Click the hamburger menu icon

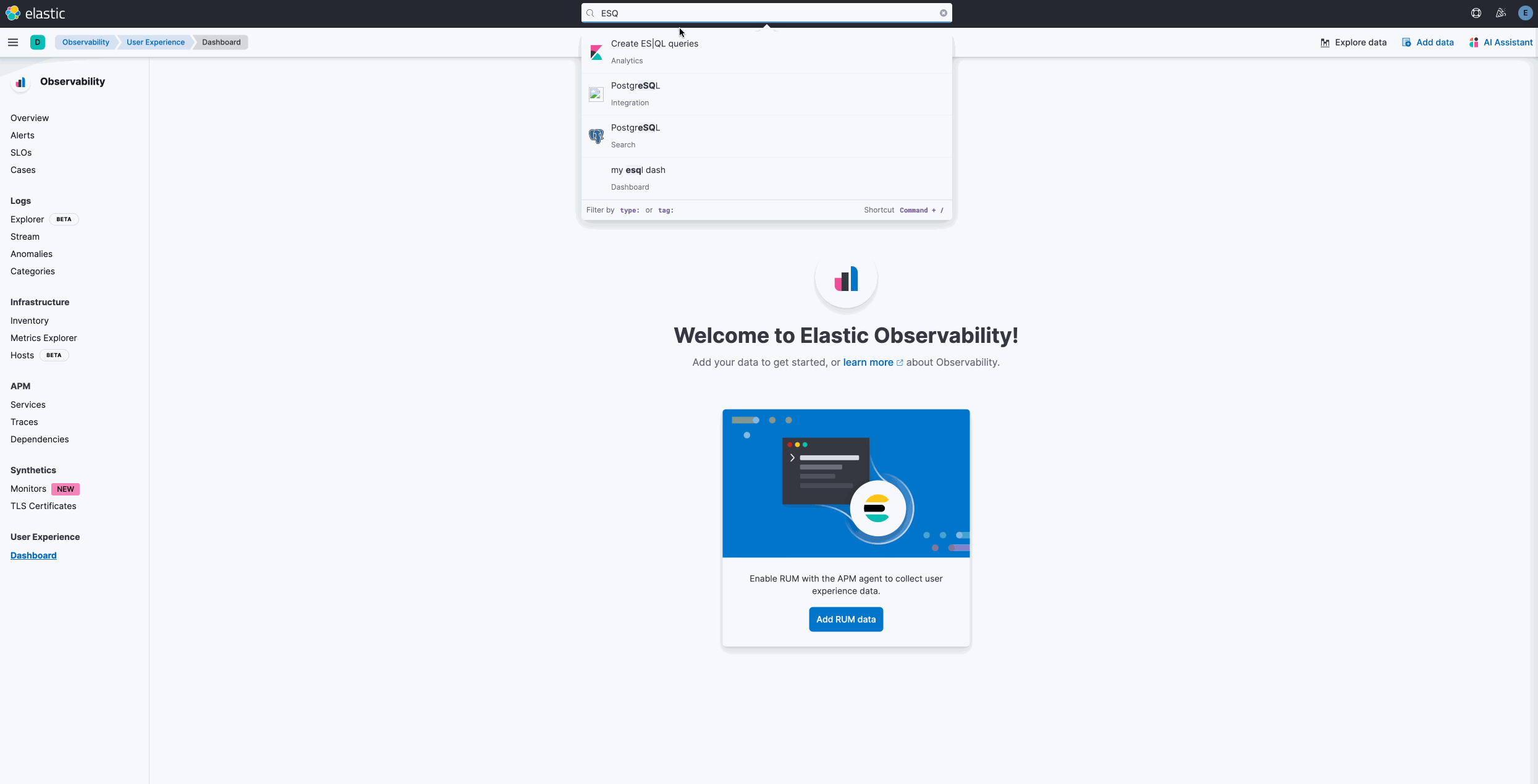[13, 42]
